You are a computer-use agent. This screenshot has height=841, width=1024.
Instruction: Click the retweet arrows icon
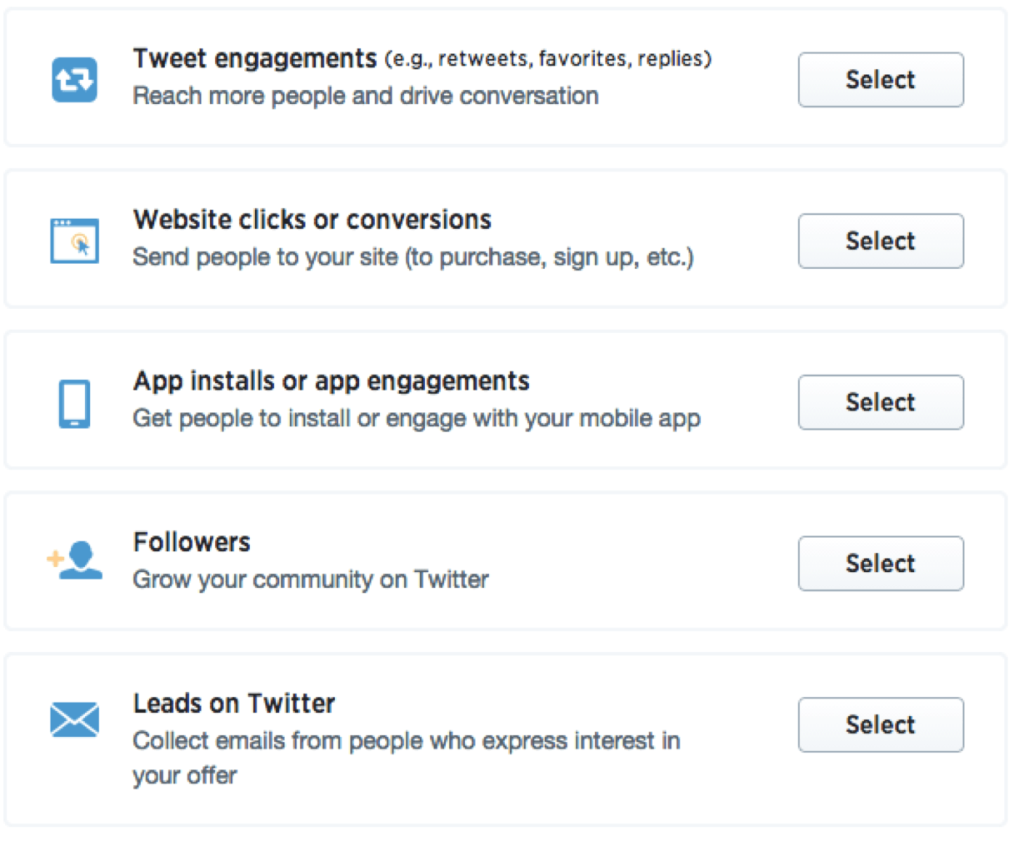(74, 80)
